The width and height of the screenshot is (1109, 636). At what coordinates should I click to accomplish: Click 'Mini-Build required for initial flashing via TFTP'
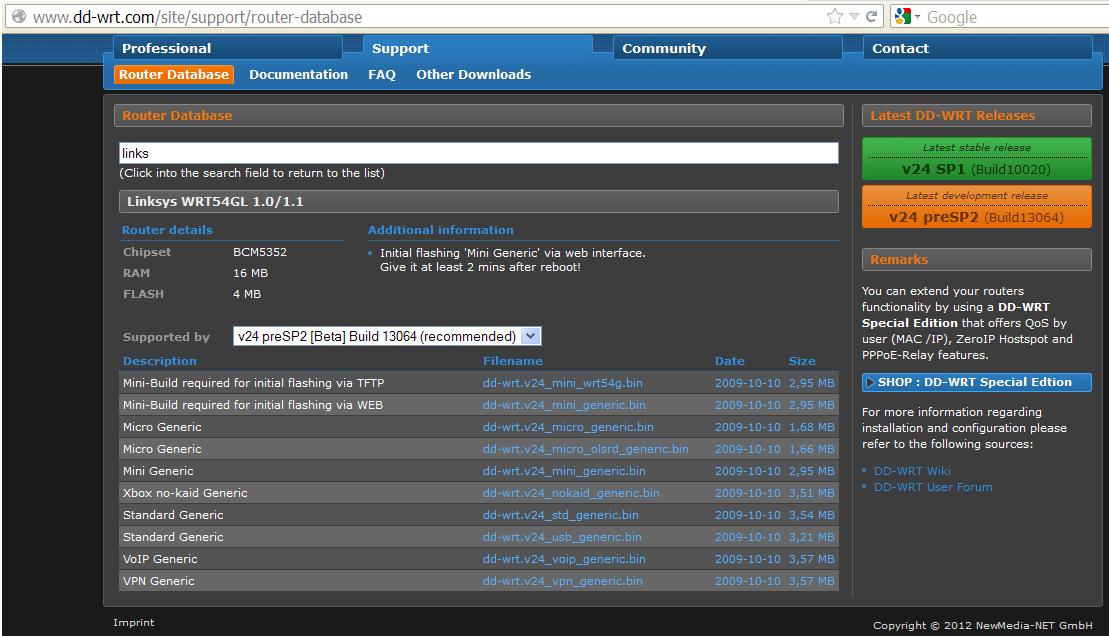pyautogui.click(x=253, y=383)
